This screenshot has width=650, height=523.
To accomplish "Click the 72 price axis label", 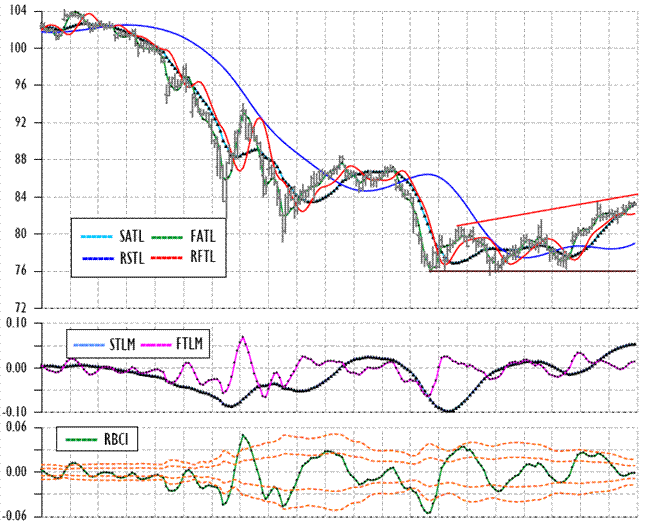I will (22, 308).
